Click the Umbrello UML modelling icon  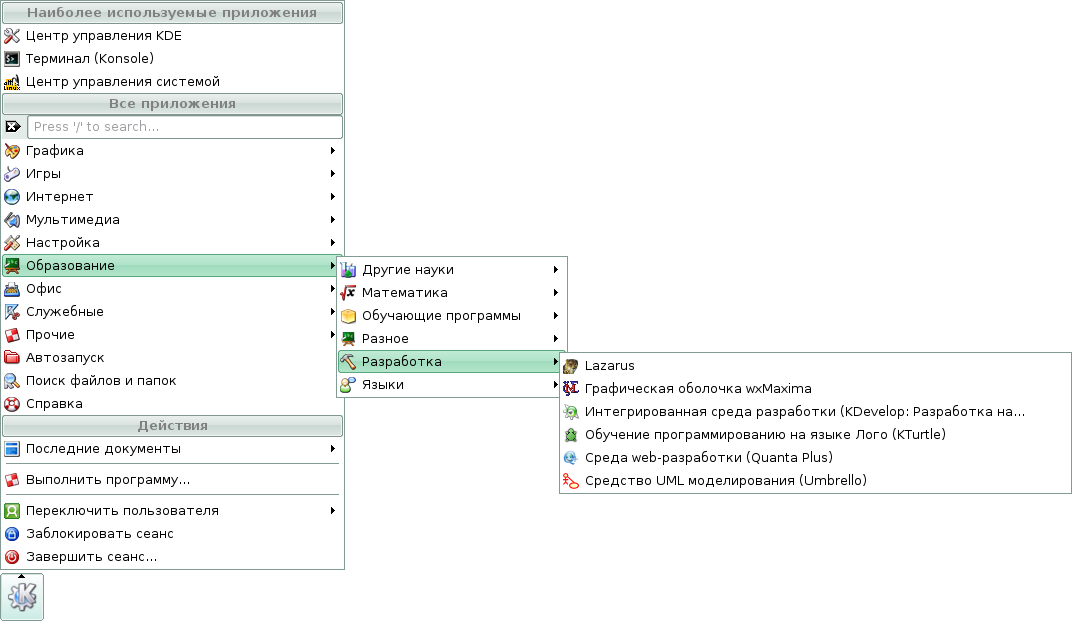click(571, 481)
